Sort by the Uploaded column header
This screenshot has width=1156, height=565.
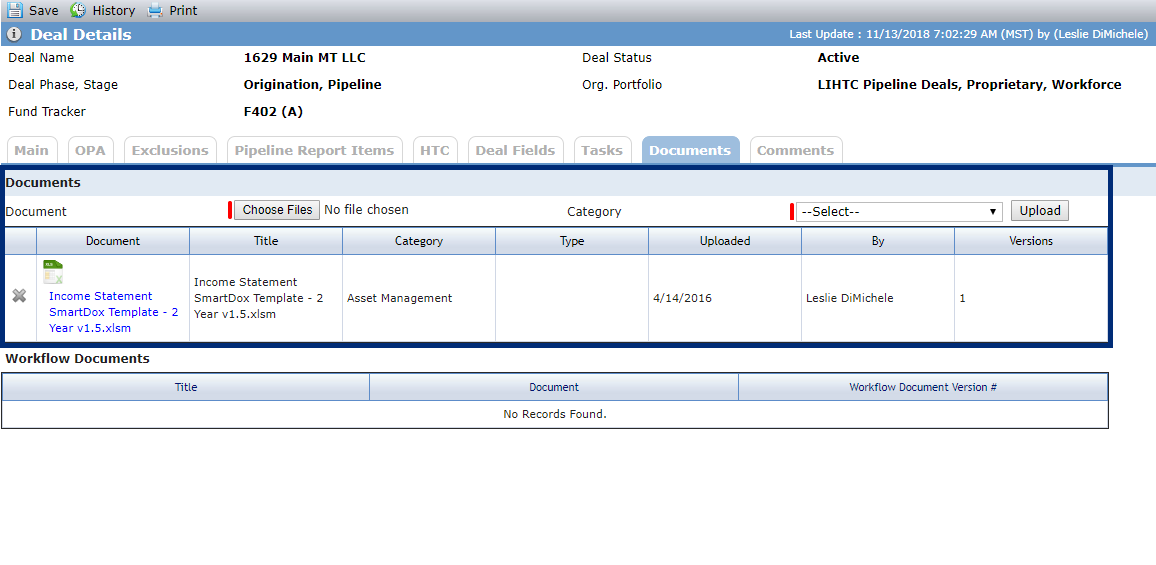pyautogui.click(x=725, y=241)
